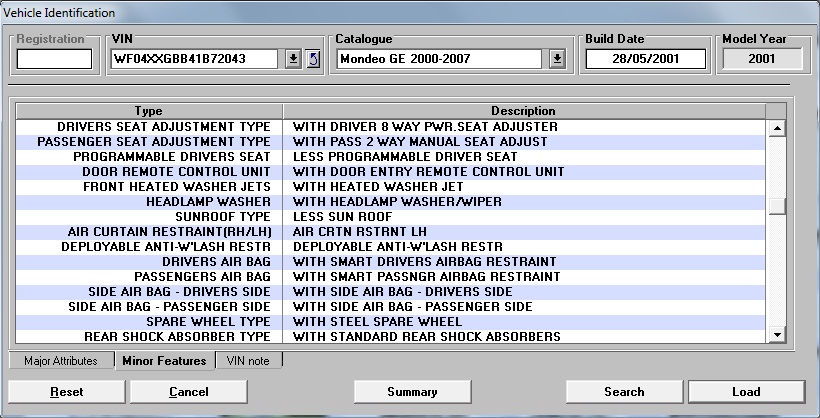Click the Description column header

tap(523, 111)
